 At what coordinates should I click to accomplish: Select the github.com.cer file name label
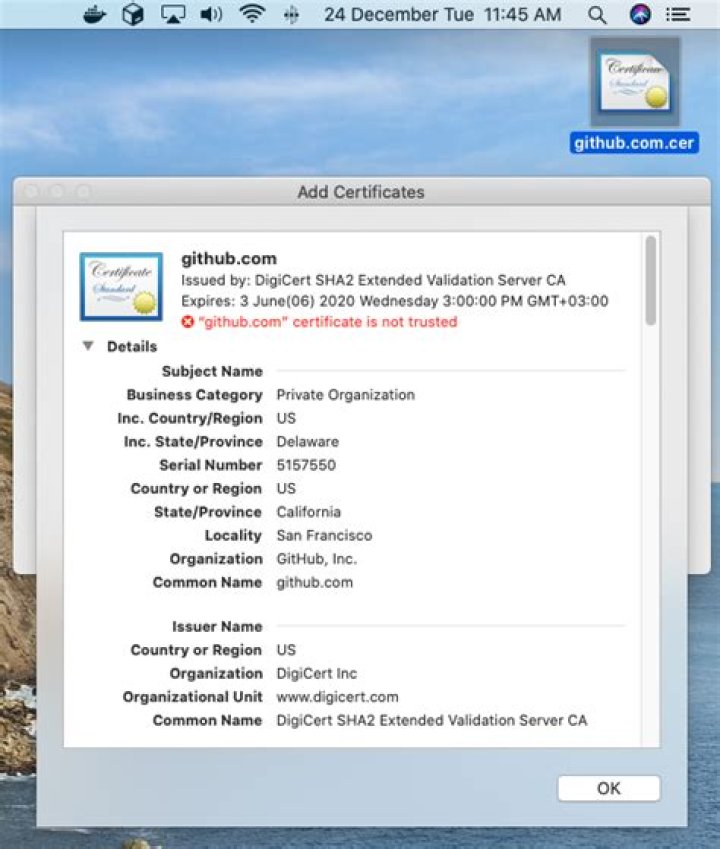634,143
